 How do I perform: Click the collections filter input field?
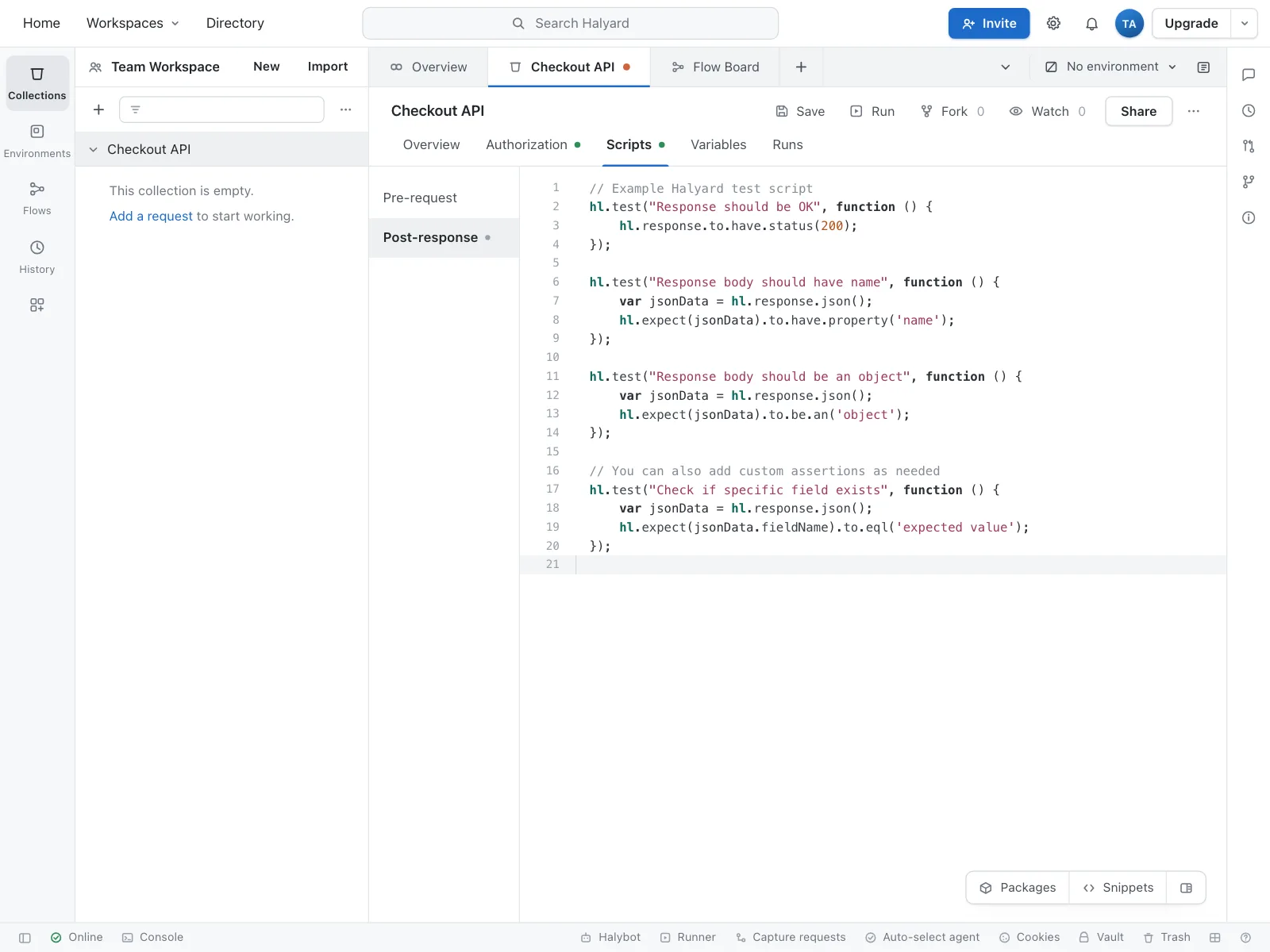[x=221, y=109]
